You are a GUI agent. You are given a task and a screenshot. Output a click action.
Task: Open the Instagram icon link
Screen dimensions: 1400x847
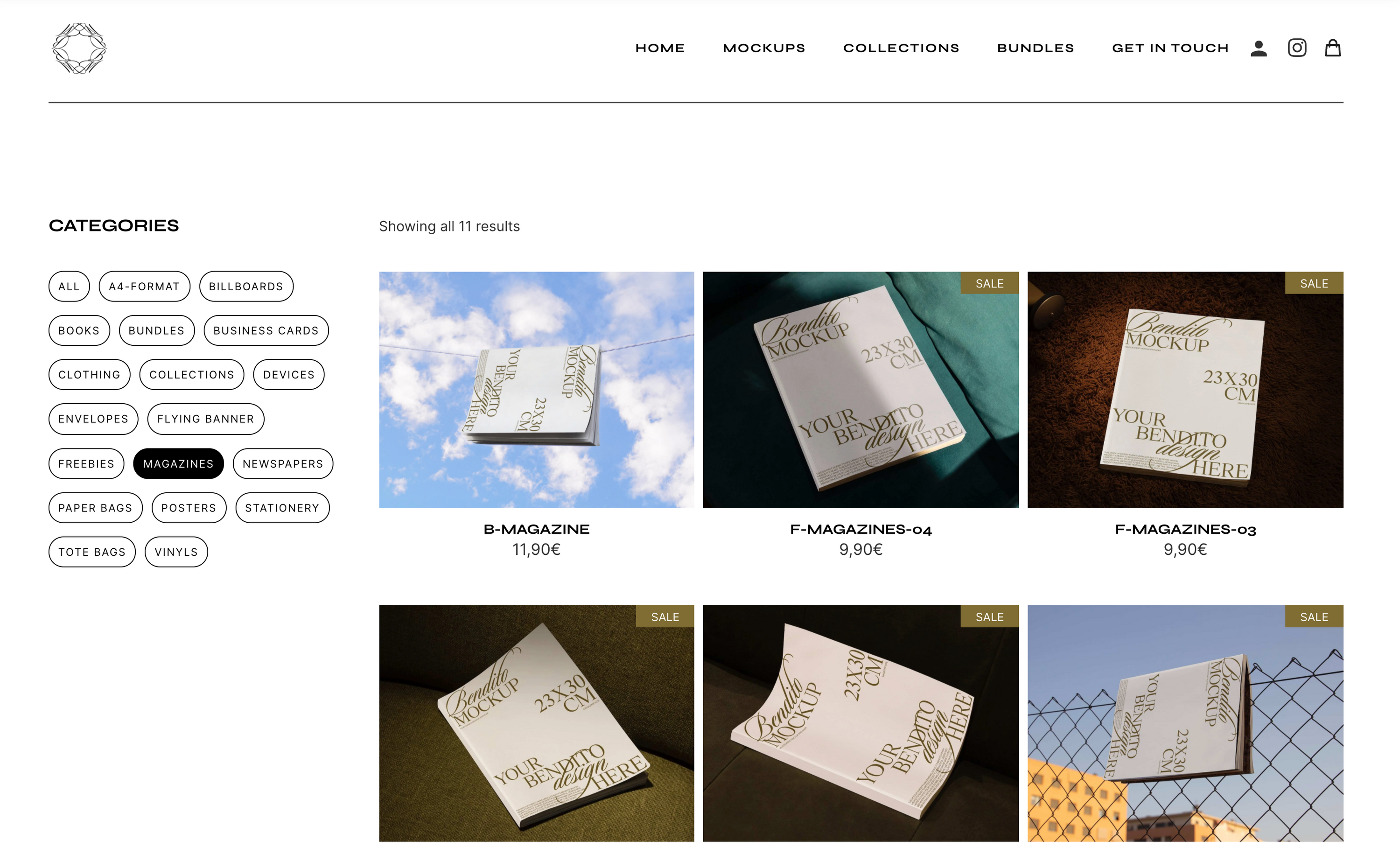tap(1296, 48)
